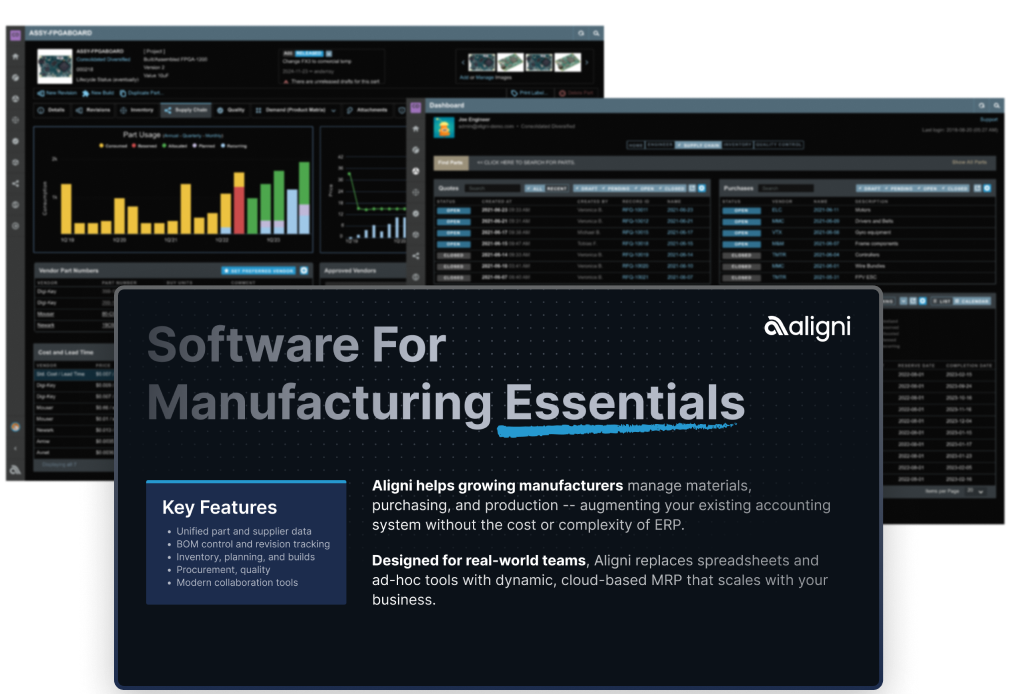Click the Dashboard user avatar
Image resolution: width=1018 pixels, height=694 pixels.
(x=443, y=127)
